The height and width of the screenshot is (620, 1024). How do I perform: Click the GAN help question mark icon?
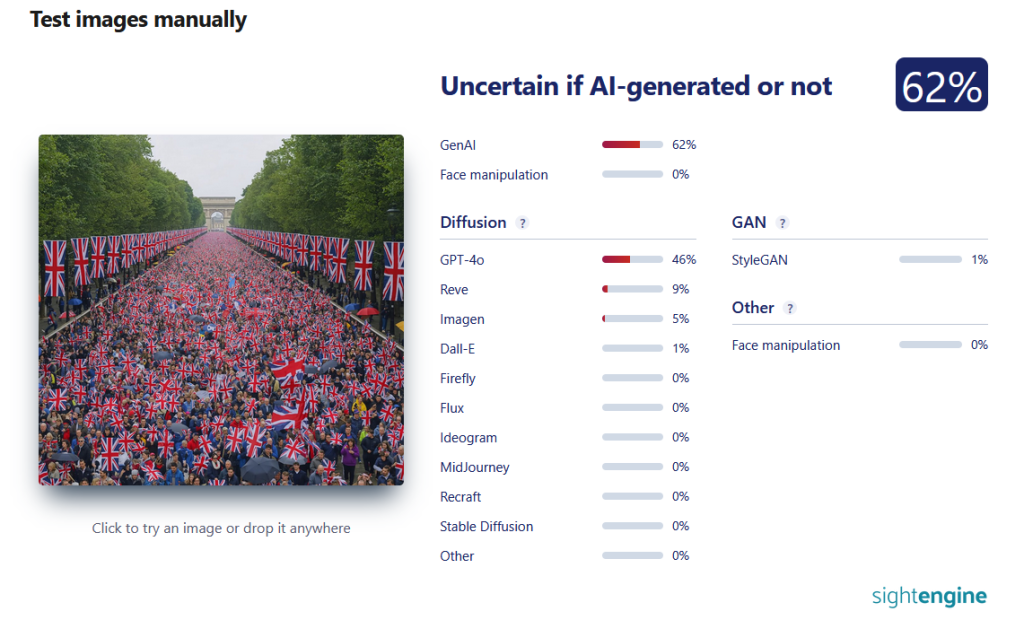pyautogui.click(x=782, y=223)
